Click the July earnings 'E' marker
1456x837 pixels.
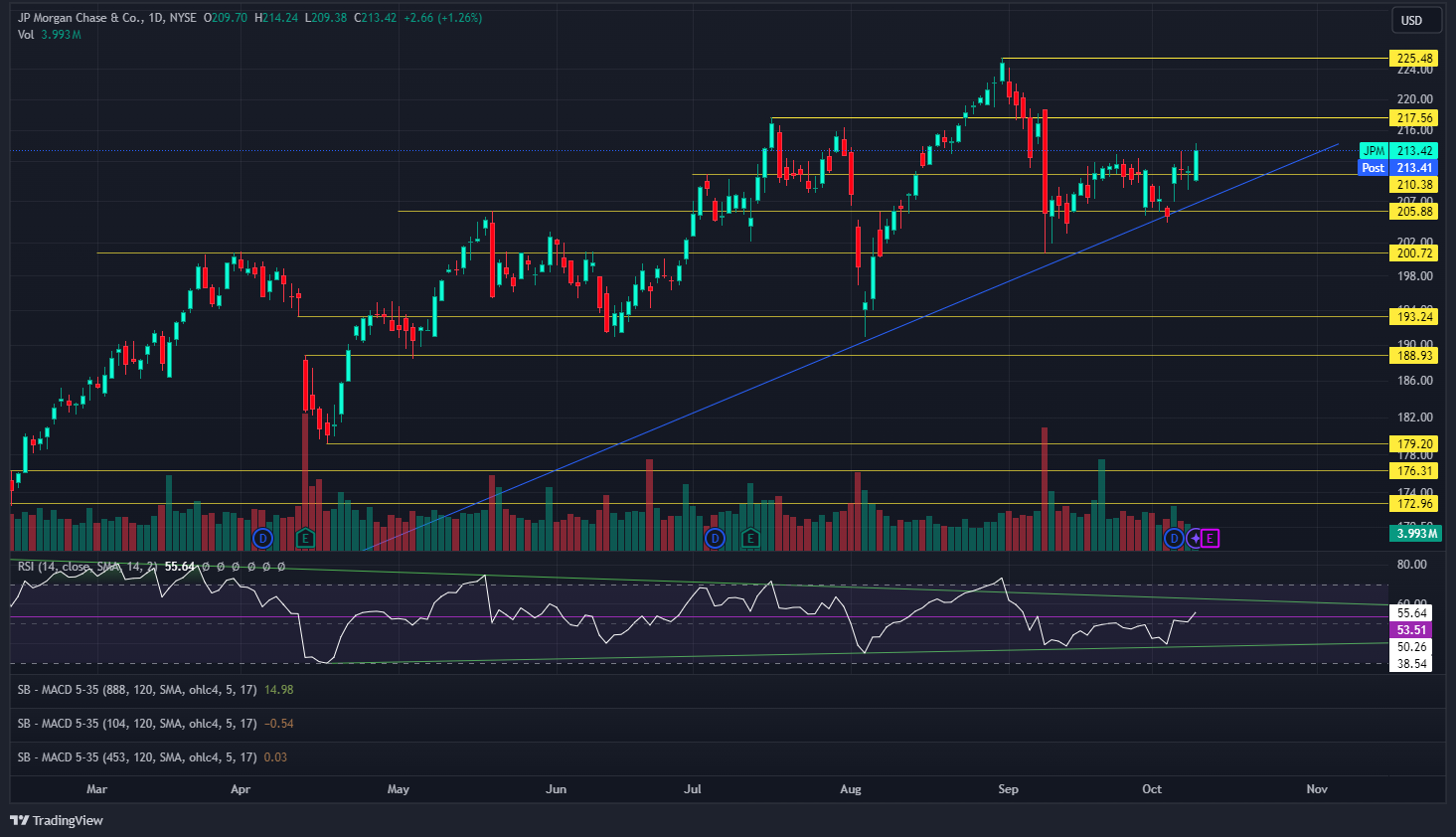tap(750, 539)
